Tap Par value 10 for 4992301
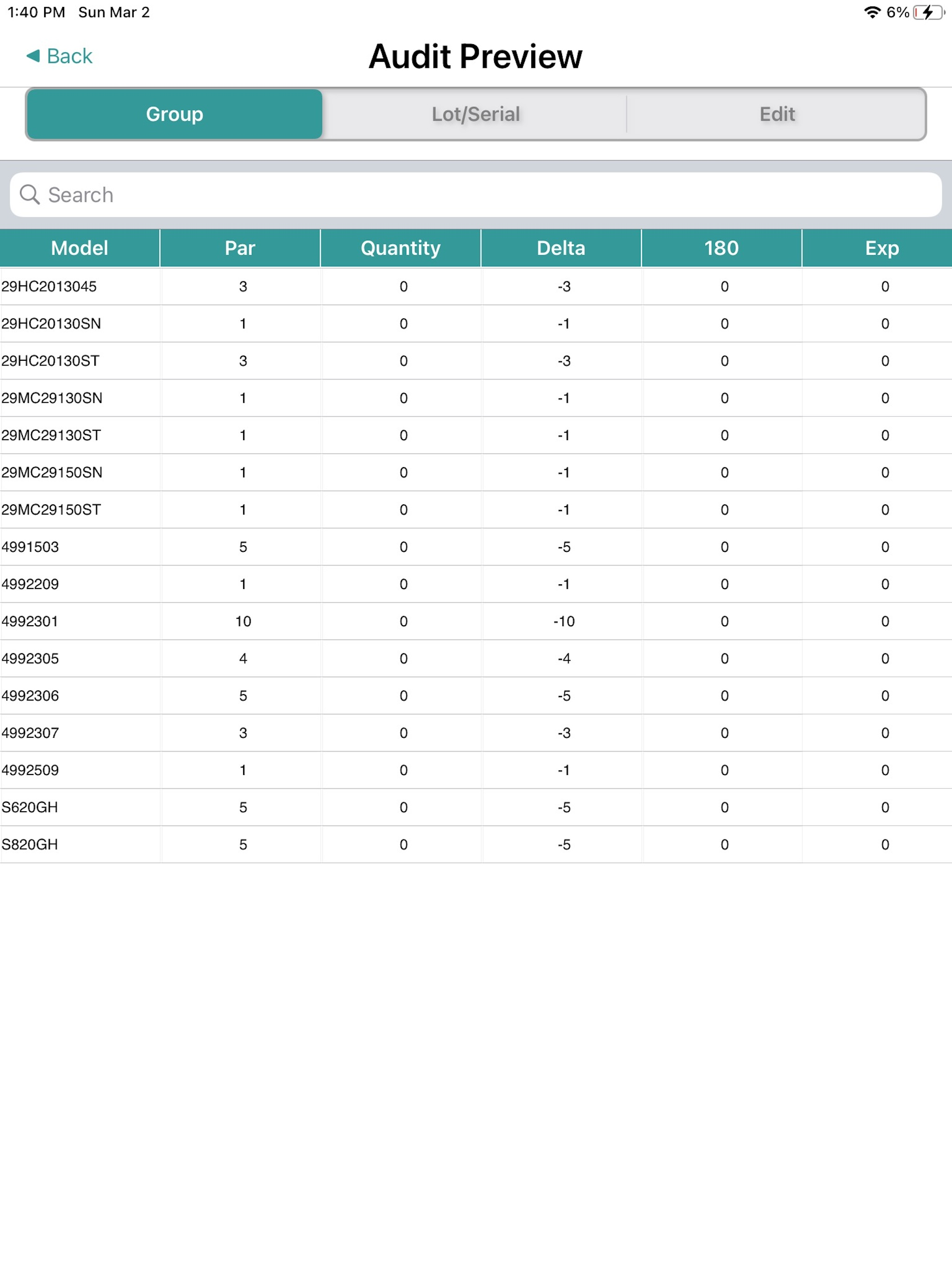 click(243, 621)
